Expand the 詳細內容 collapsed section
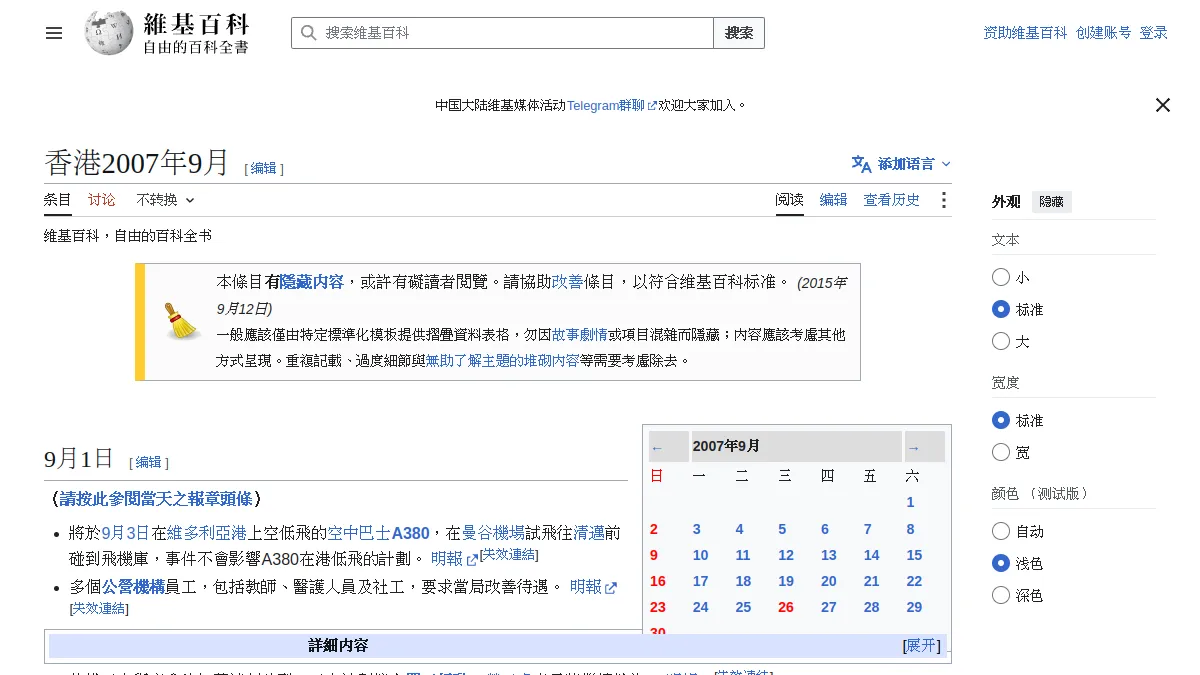Screen dimensions: 1200x675 (922, 646)
